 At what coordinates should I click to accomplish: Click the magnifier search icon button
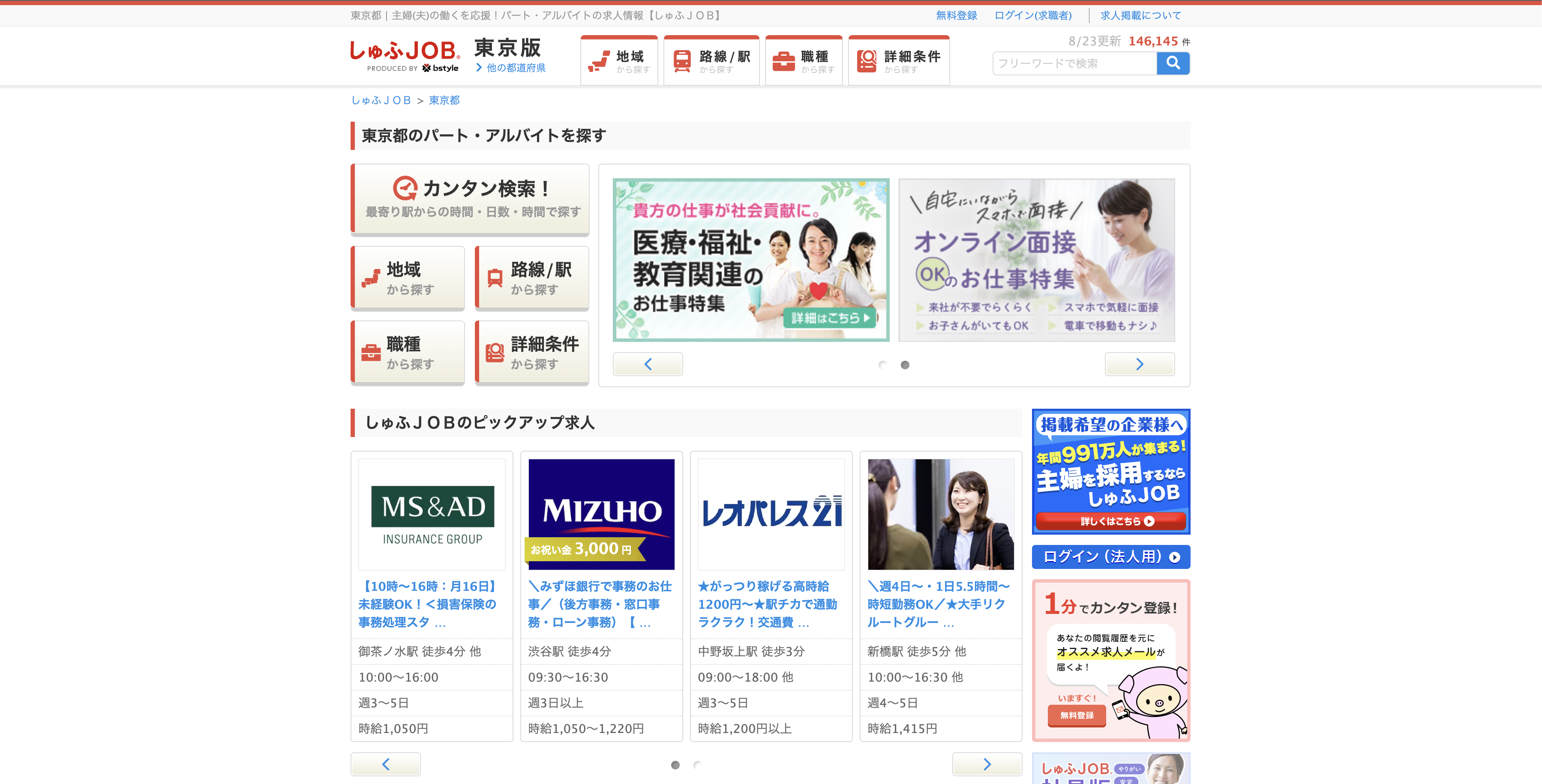click(1173, 63)
